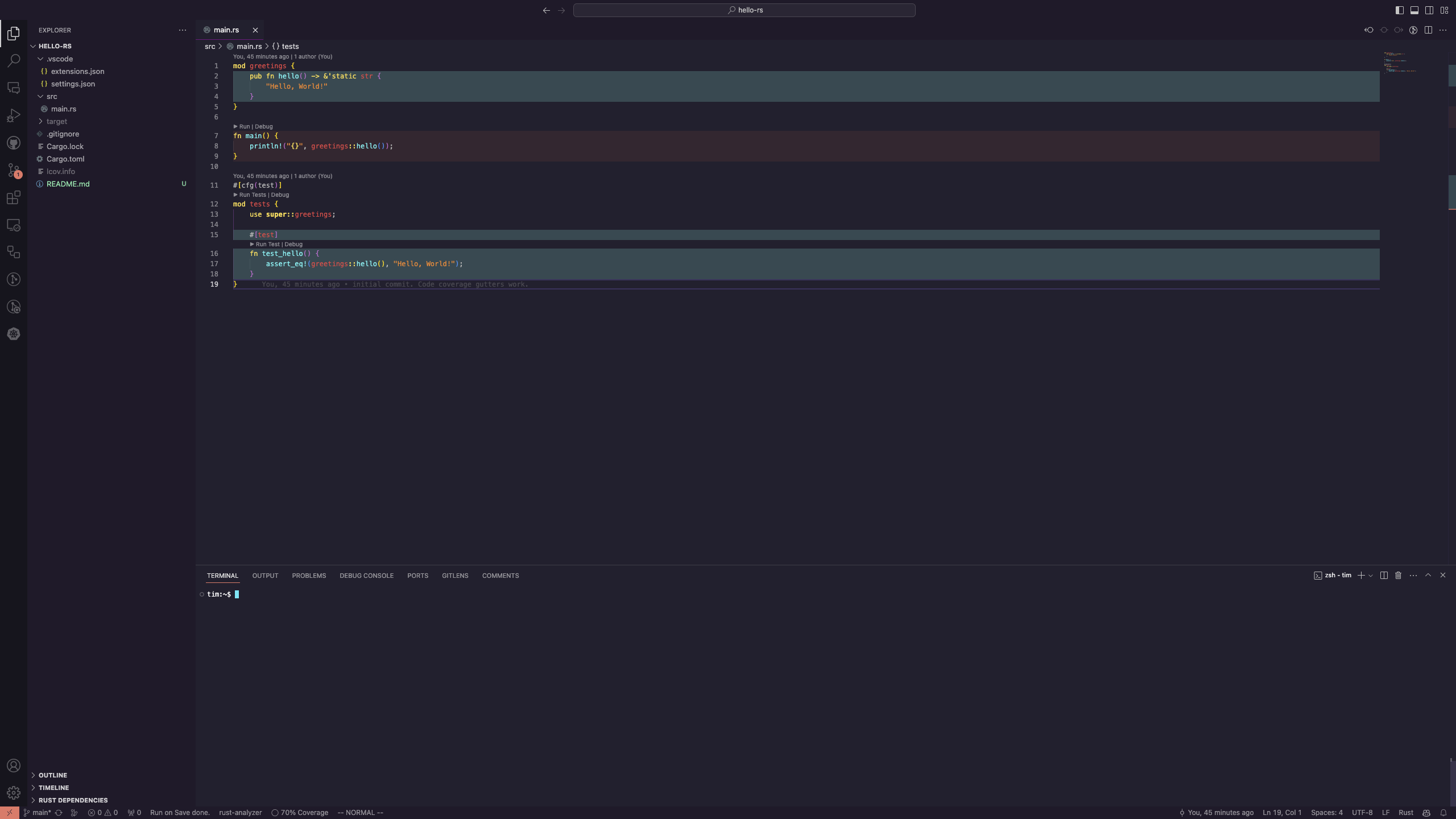Click the hello-rs command center search box
The width and height of the screenshot is (1456, 819).
coord(744,10)
